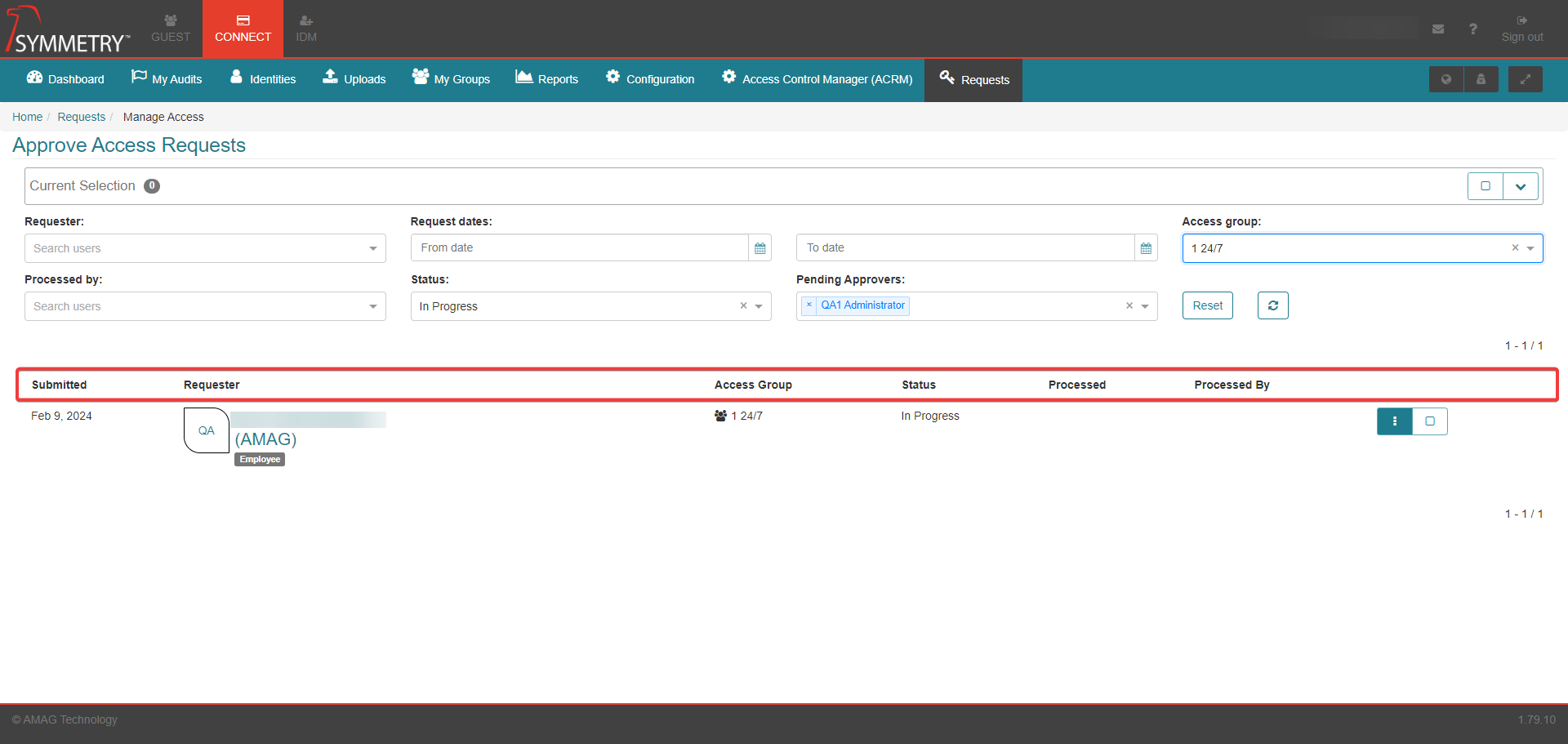
Task: Open the Uploads menu
Action: click(x=354, y=79)
